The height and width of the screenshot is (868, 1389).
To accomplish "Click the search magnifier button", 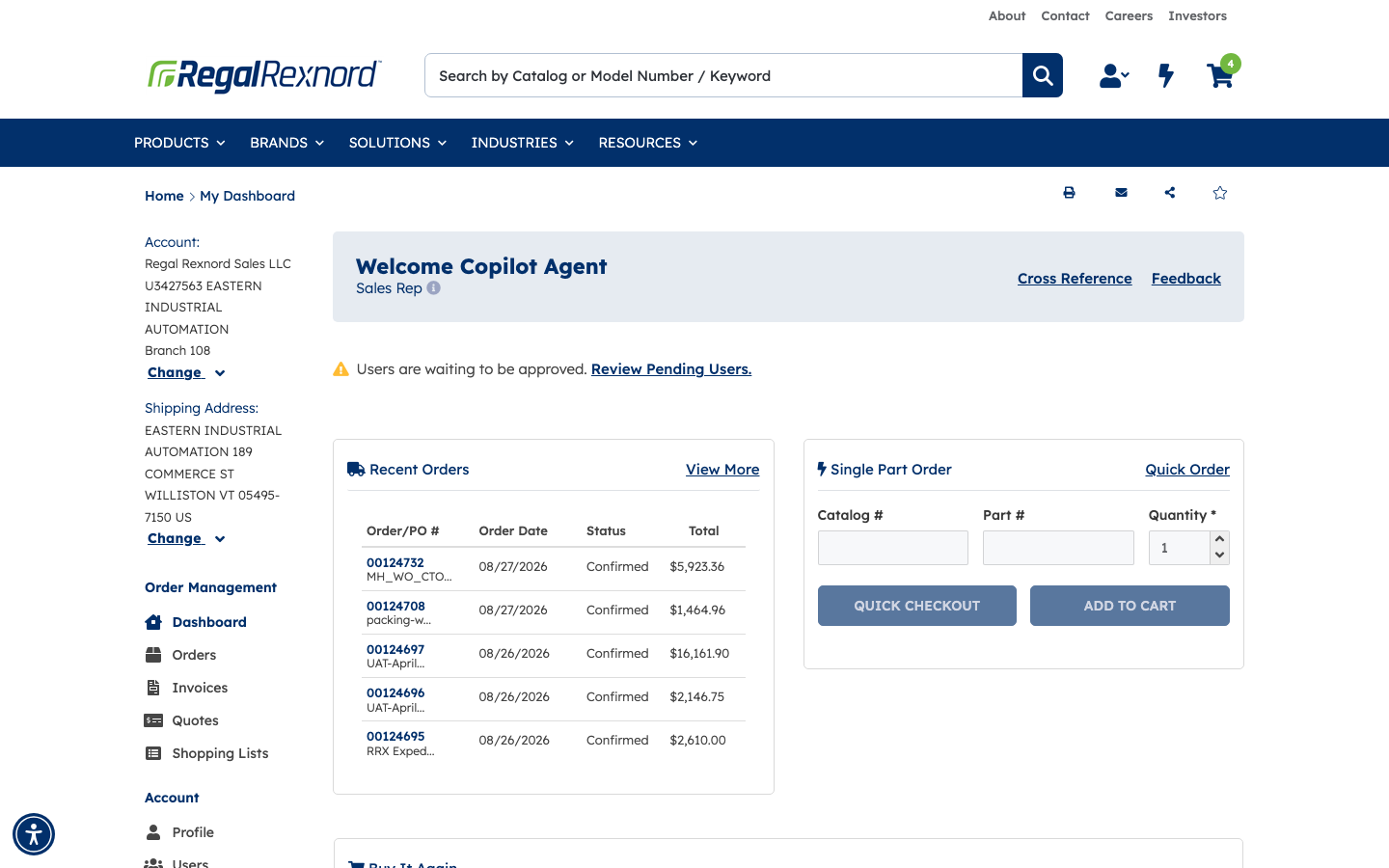I will coord(1043,75).
